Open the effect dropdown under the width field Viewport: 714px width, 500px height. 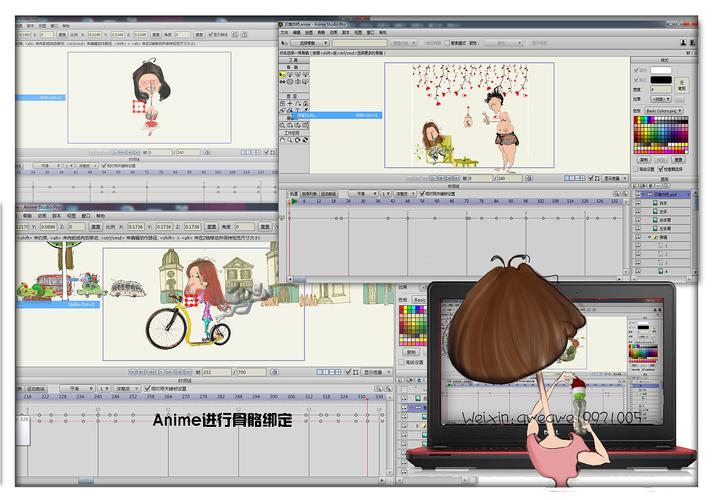pos(661,99)
